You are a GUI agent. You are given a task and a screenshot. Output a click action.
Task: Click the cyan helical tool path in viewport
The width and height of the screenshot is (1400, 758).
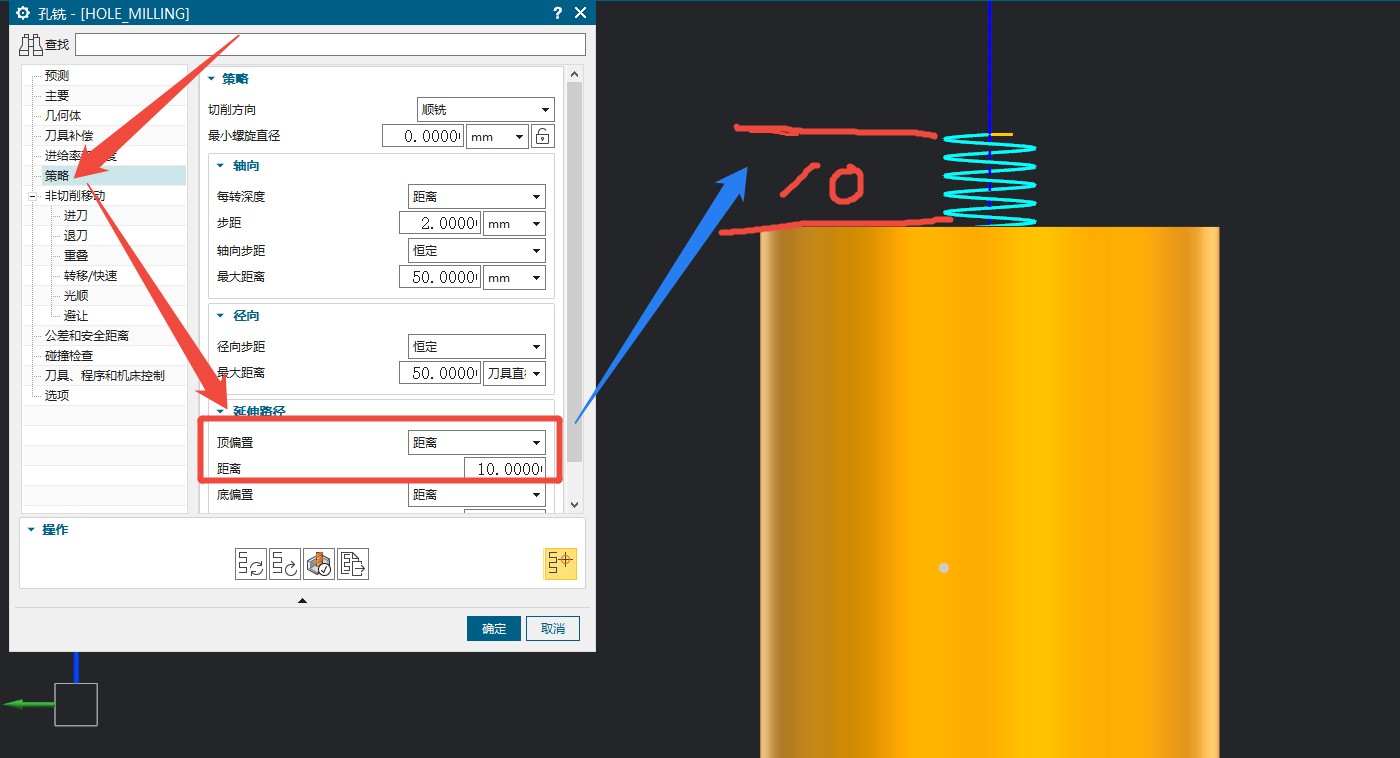click(x=990, y=181)
